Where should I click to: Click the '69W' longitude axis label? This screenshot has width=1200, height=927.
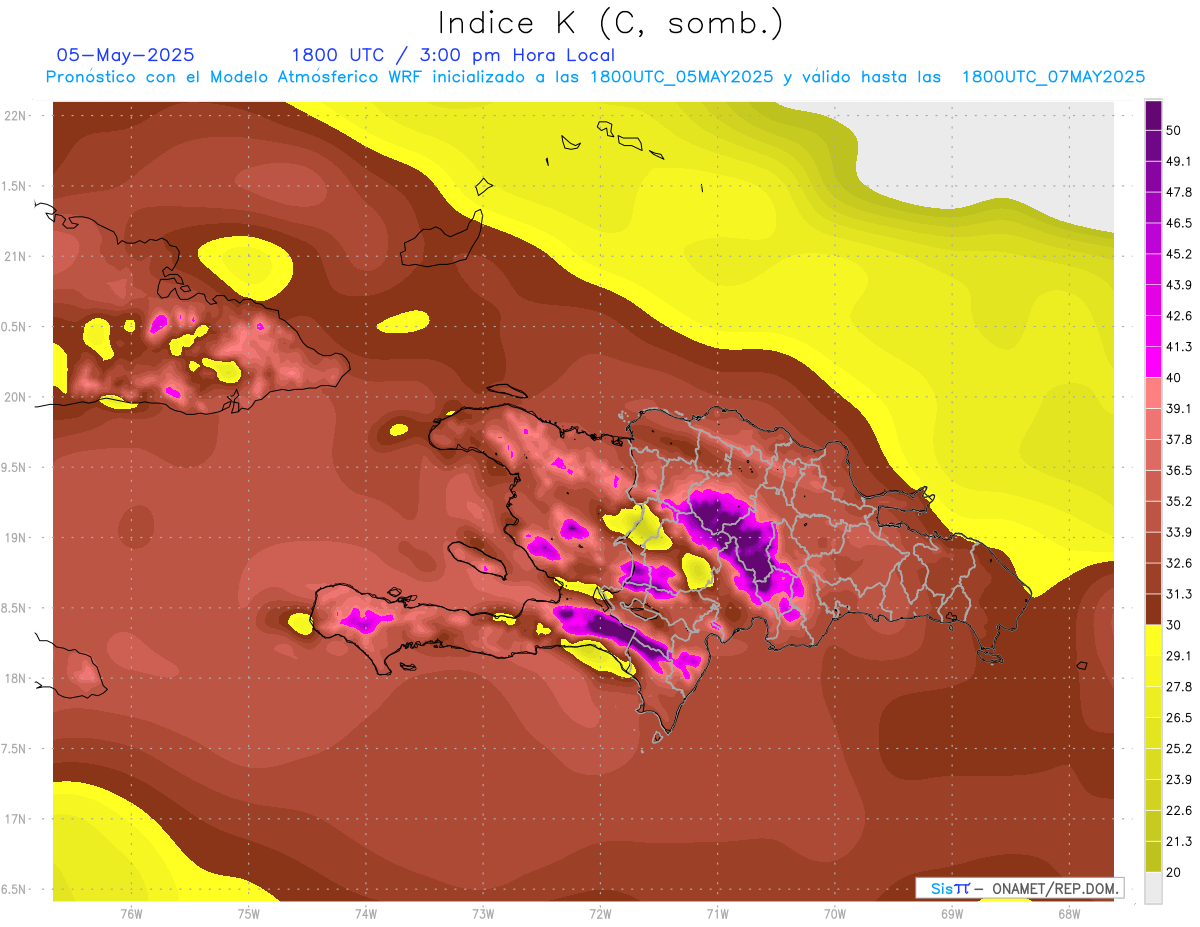[x=952, y=914]
